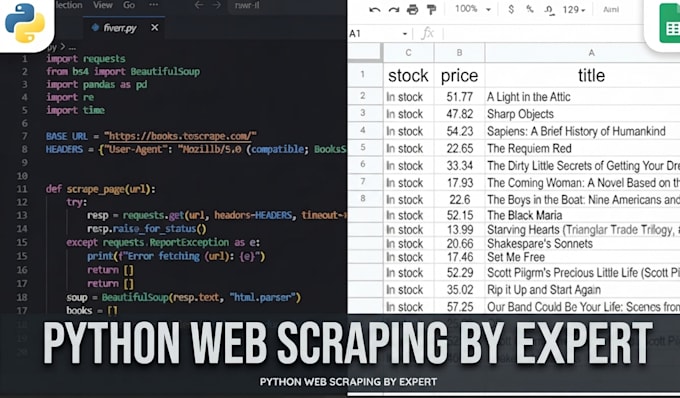The height and width of the screenshot is (398, 680).
Task: Click the 'def scrape_page(url):' code line
Action: coord(101,189)
